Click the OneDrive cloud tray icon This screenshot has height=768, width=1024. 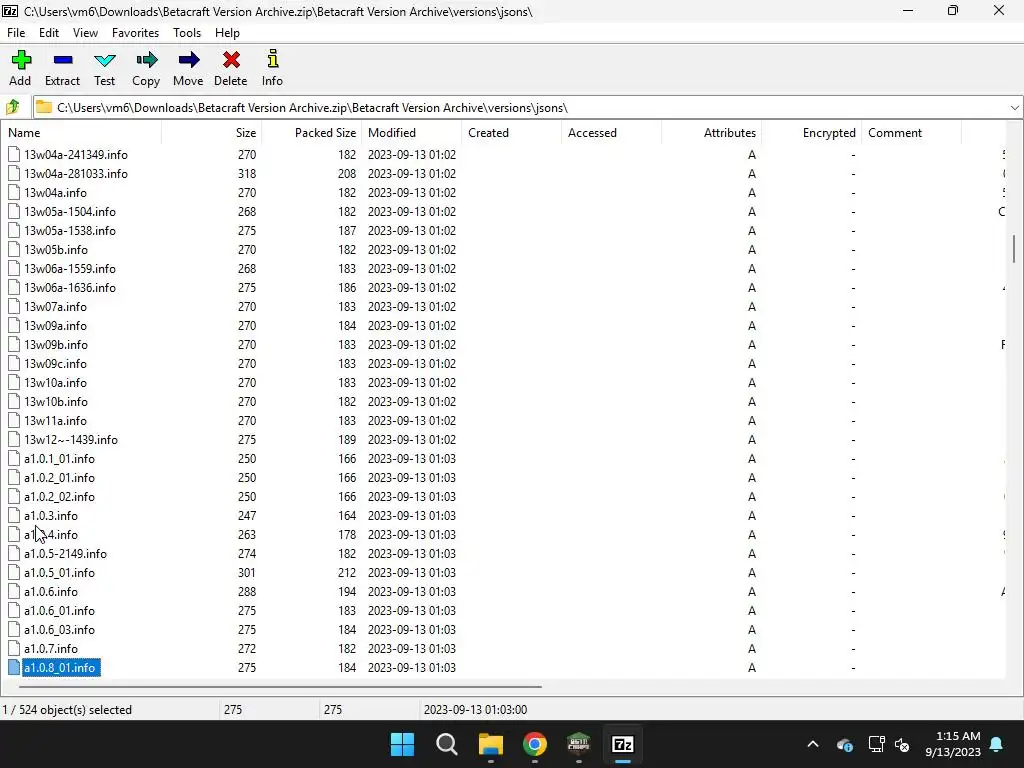coord(844,744)
